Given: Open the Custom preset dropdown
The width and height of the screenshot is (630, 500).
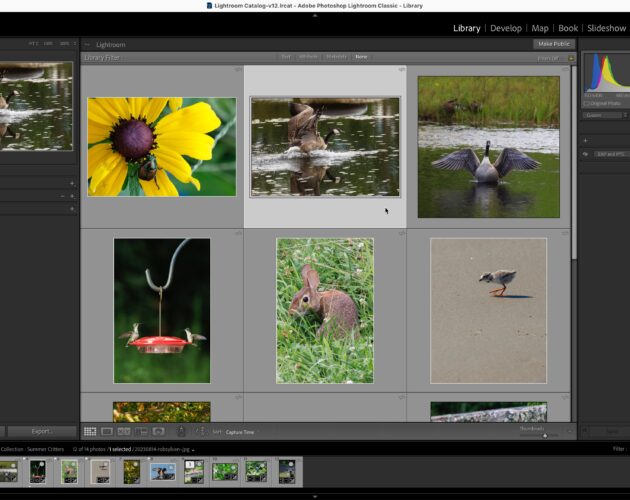Looking at the screenshot, I should [x=604, y=115].
